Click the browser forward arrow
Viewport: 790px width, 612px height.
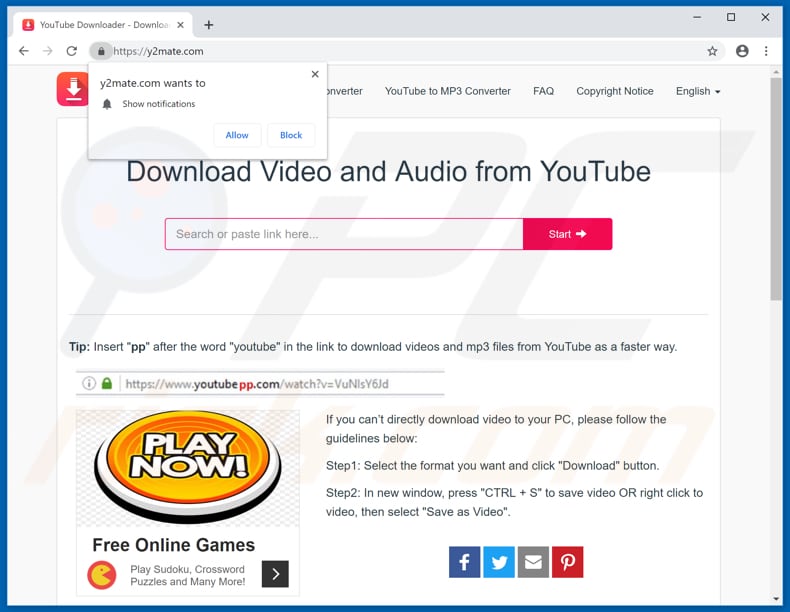tap(47, 51)
